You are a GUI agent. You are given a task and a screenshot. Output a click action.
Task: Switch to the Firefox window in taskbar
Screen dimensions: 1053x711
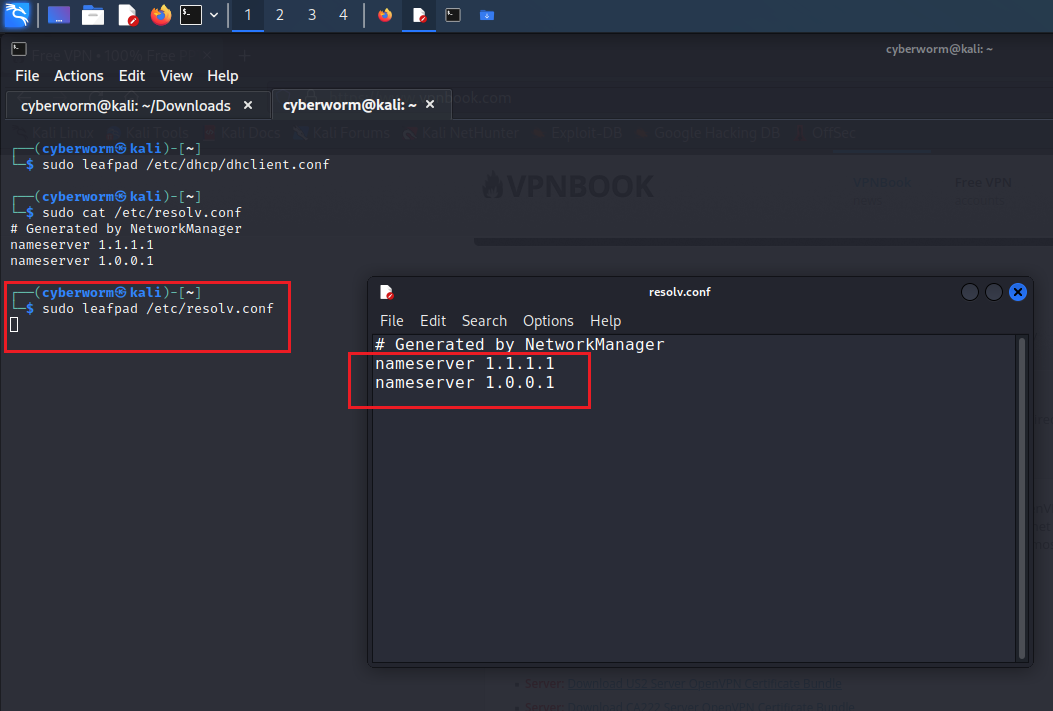[385, 15]
